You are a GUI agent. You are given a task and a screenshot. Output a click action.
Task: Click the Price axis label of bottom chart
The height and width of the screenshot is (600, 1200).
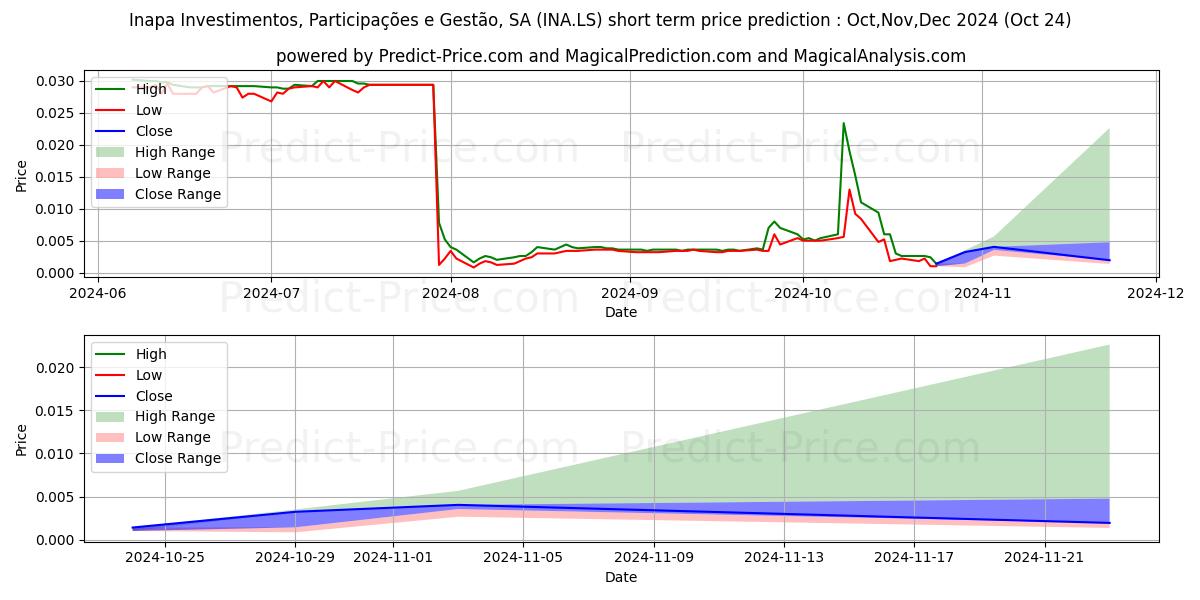pyautogui.click(x=21, y=439)
